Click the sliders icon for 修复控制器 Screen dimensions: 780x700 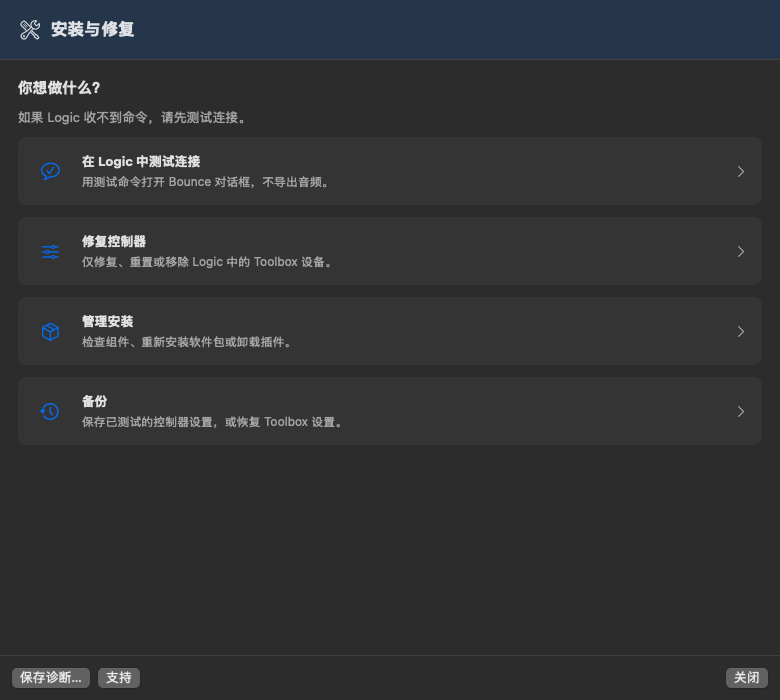(x=50, y=252)
